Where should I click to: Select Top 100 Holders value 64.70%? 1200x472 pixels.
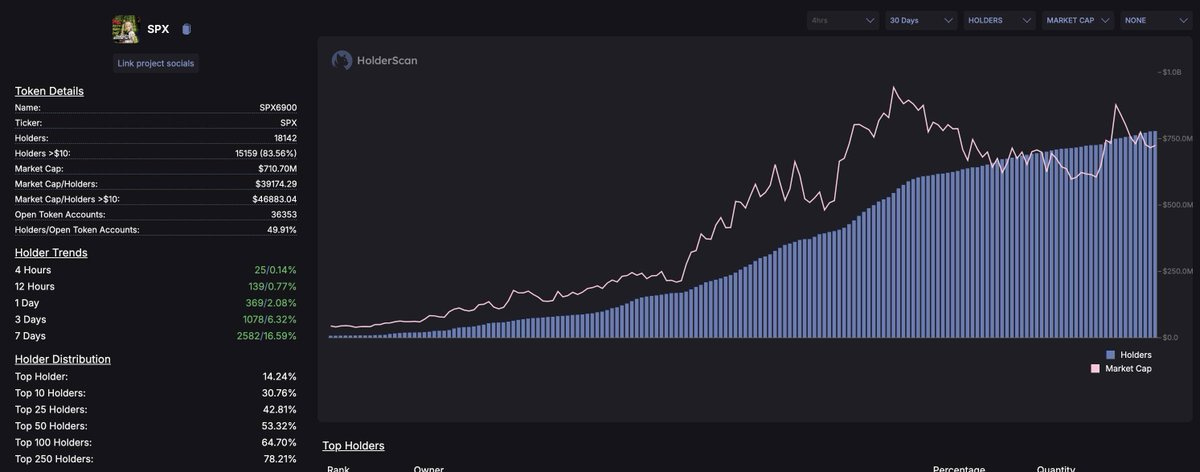(x=279, y=443)
